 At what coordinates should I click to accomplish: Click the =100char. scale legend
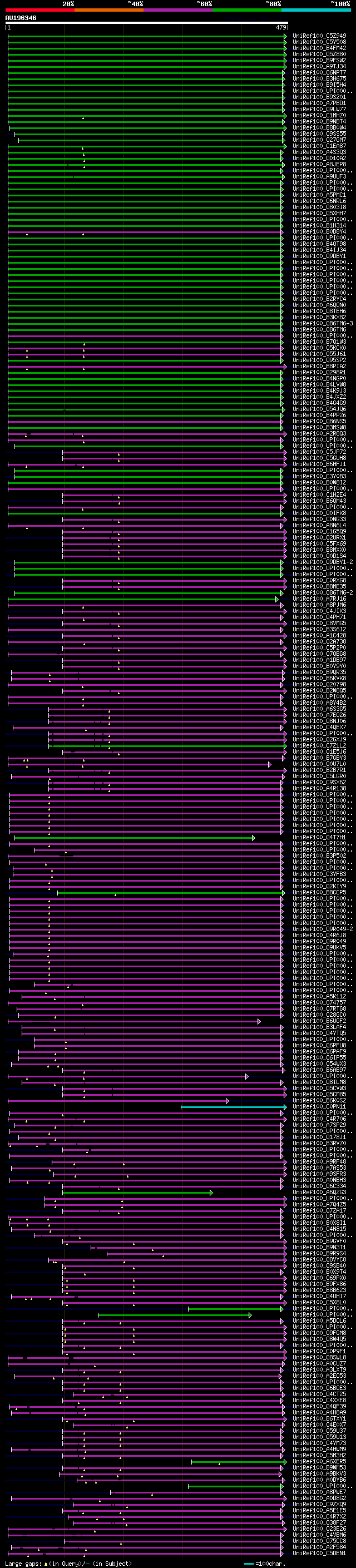[264, 1563]
